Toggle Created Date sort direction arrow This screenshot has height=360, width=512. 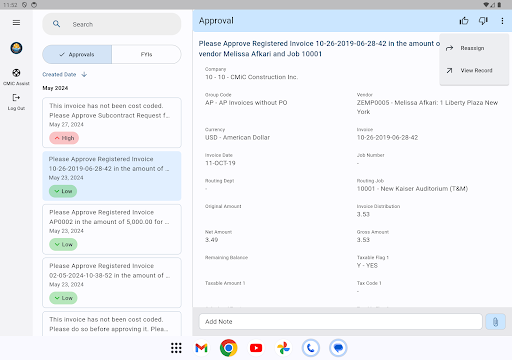(x=84, y=74)
